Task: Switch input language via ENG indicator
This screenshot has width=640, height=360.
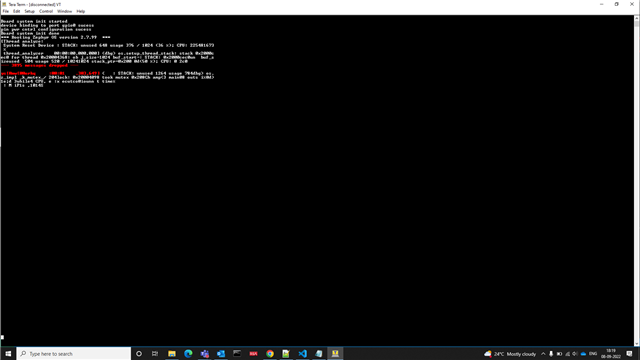Action: (x=593, y=354)
